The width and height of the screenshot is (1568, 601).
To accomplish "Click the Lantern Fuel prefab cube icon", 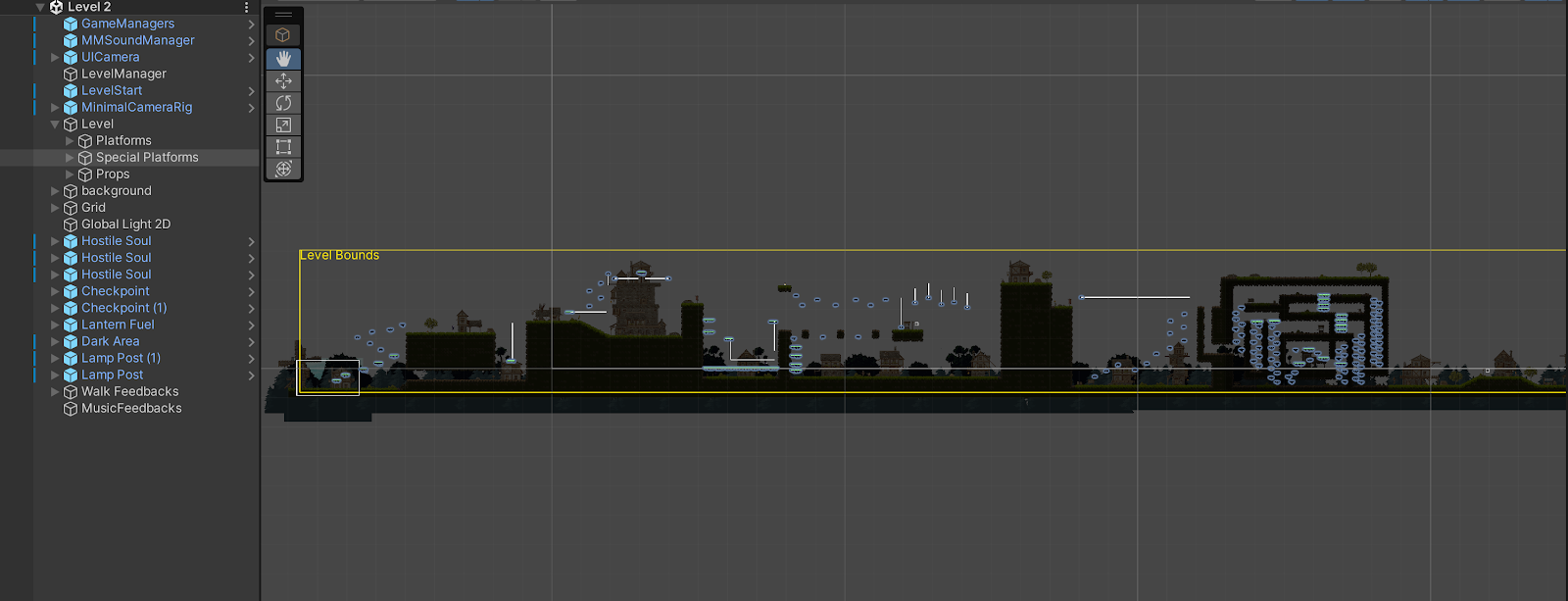I will 71,325.
